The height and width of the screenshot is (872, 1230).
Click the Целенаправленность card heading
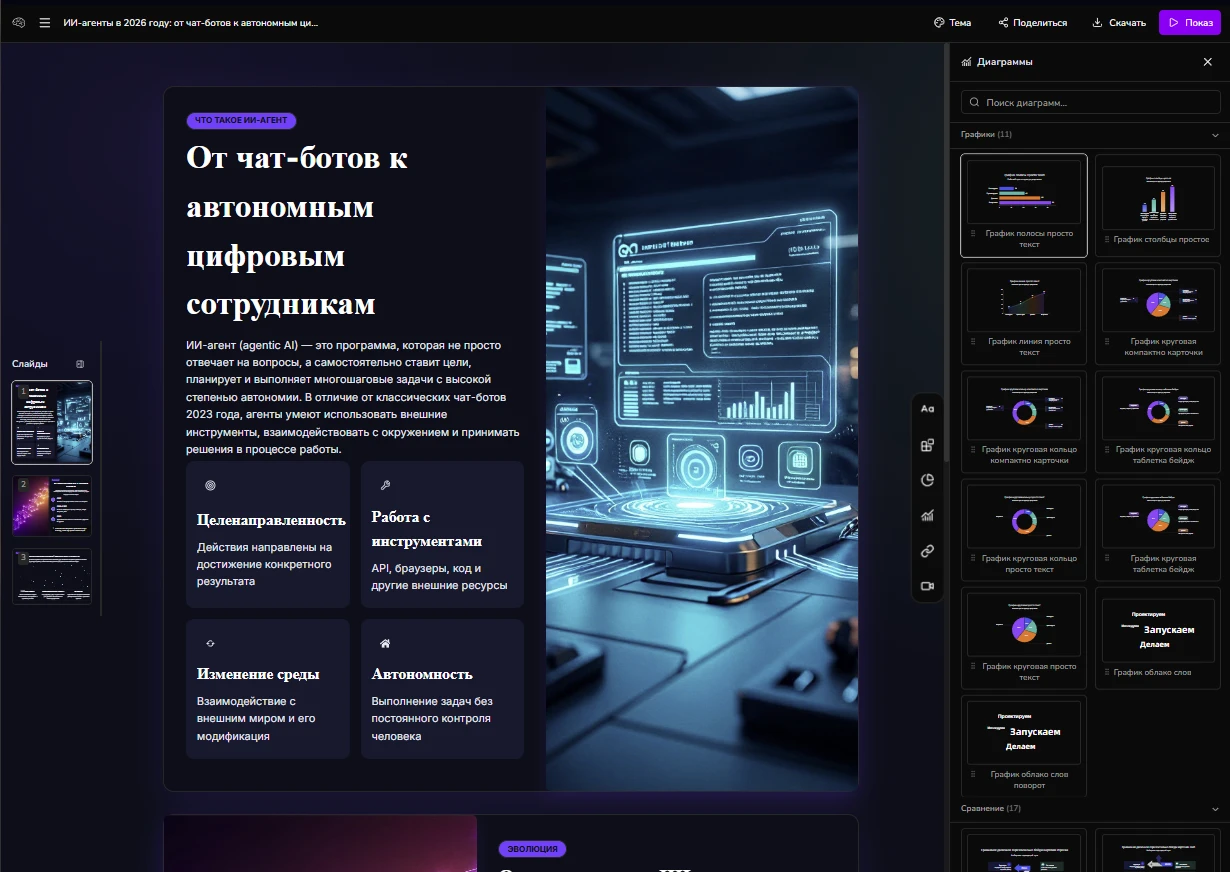click(271, 520)
